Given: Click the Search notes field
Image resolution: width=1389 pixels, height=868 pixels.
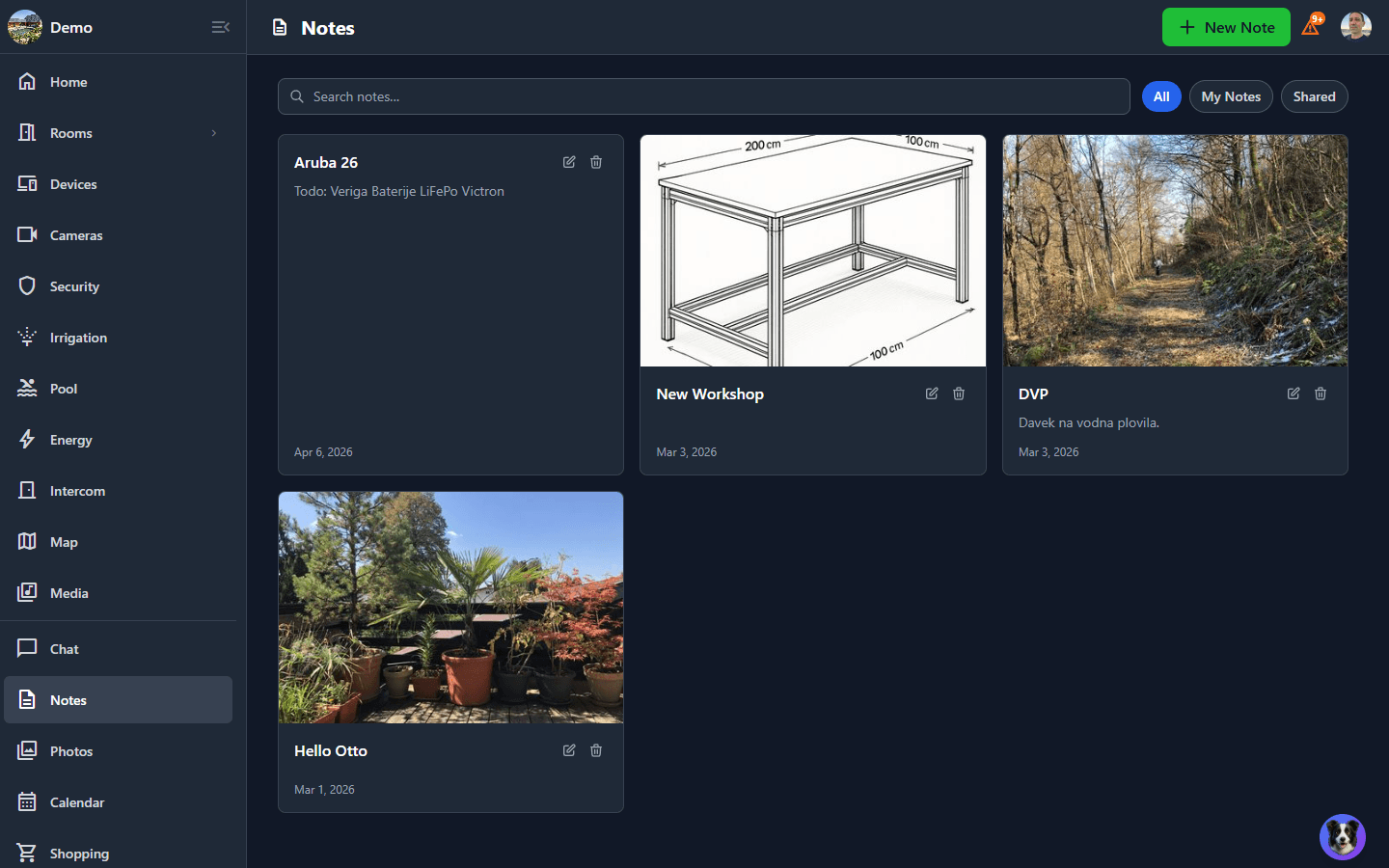Looking at the screenshot, I should [704, 96].
